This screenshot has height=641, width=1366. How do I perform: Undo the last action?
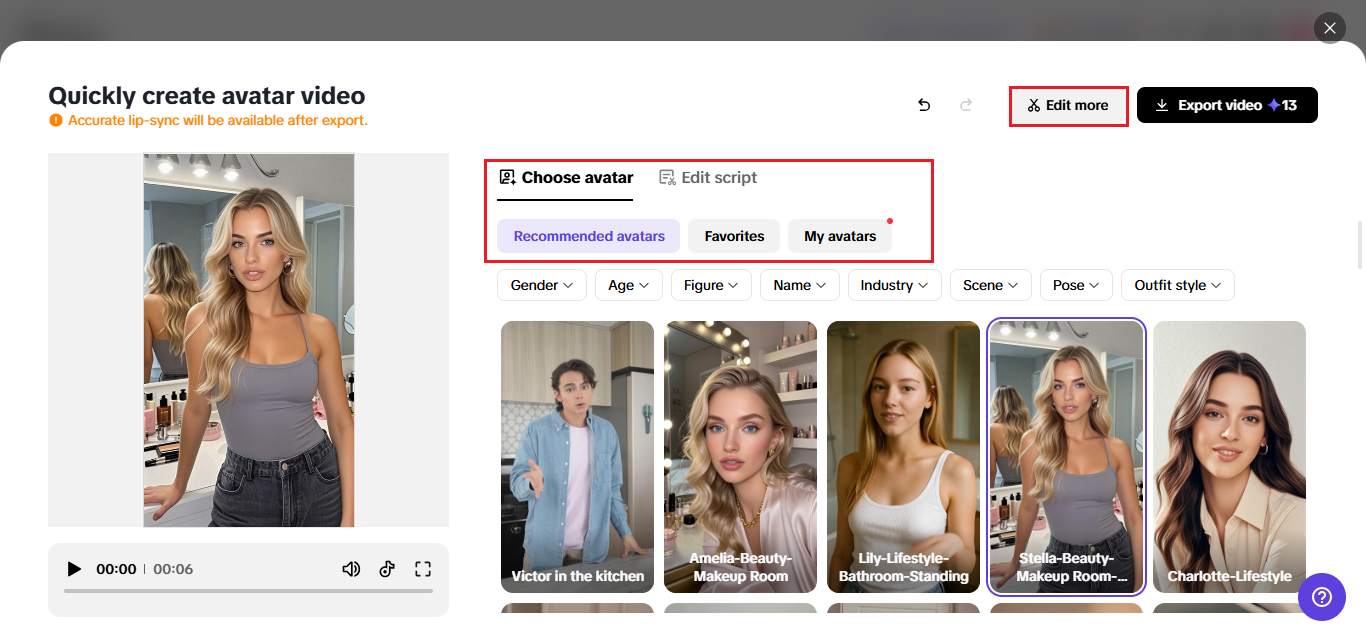(924, 105)
